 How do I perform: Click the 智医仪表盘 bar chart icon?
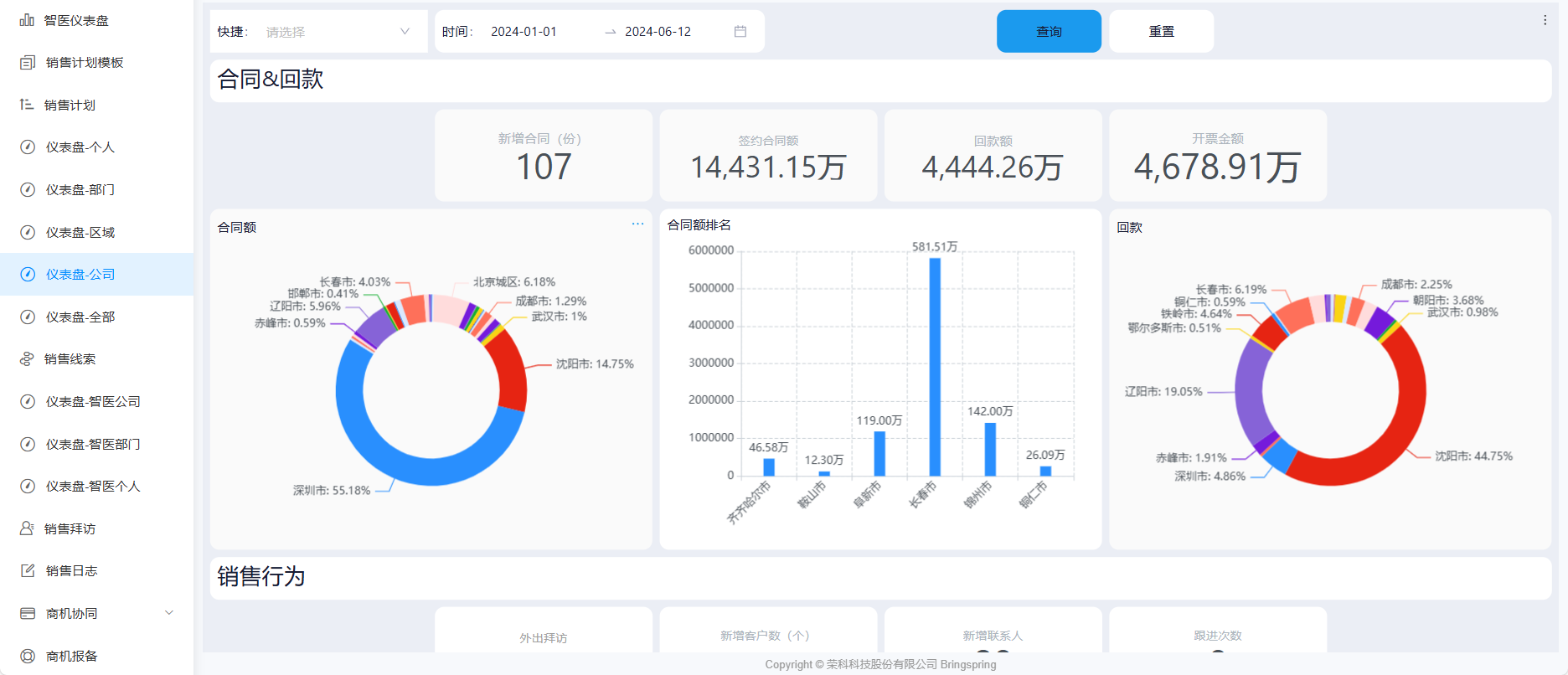27,20
